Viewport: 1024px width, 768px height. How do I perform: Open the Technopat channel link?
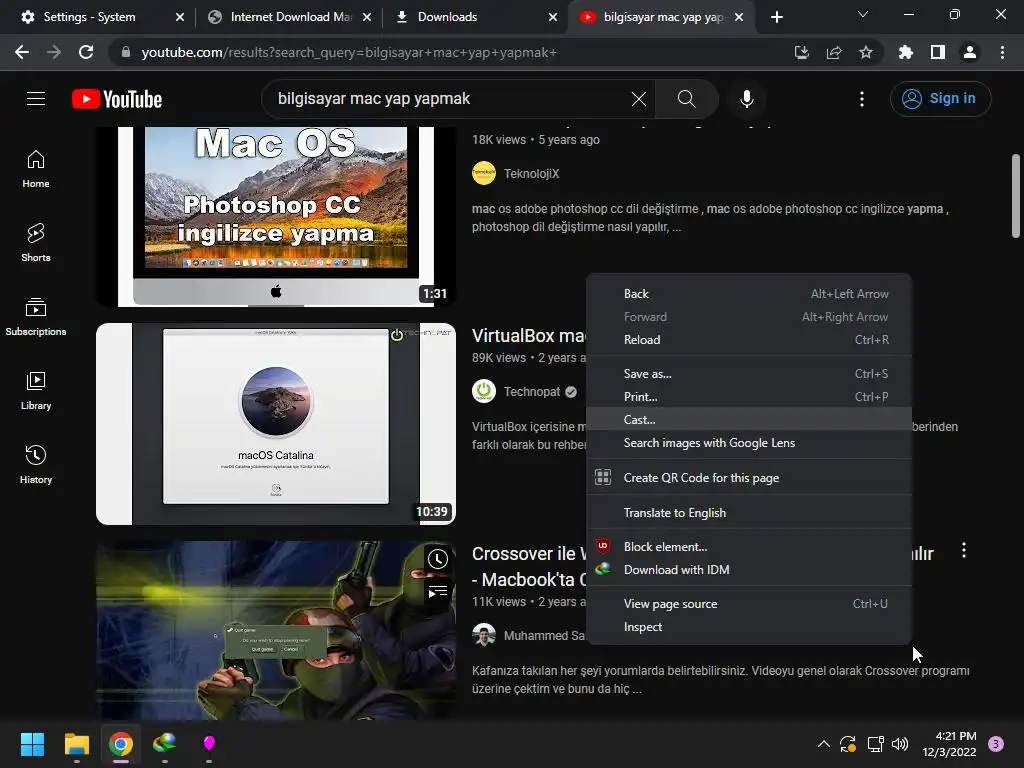pyautogui.click(x=532, y=392)
